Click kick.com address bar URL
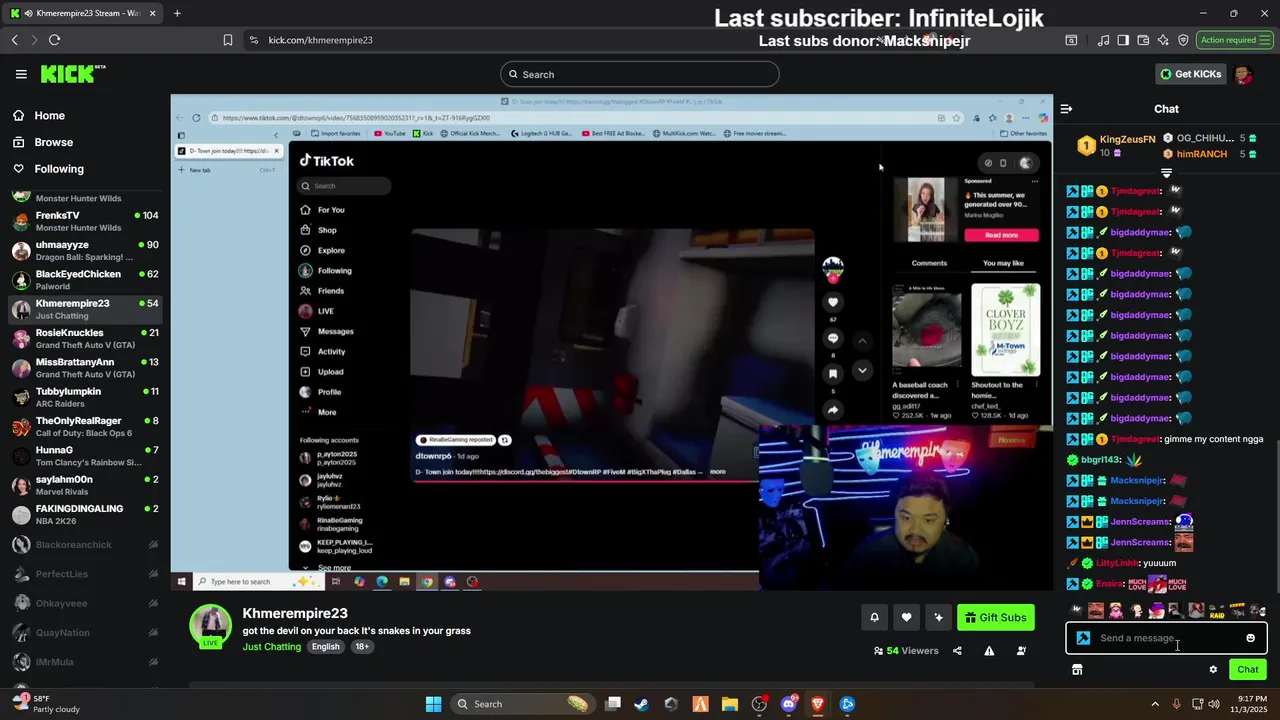The image size is (1280, 720). pos(320,40)
